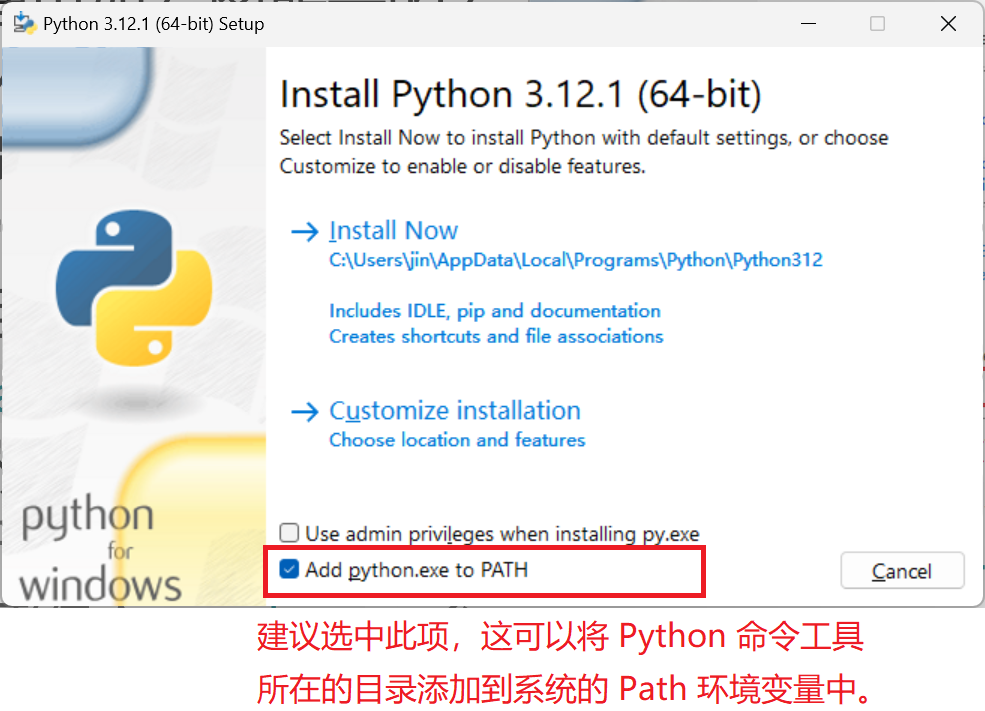Click the "Add python.exe to PATH" label text
This screenshot has height=711, width=985.
coord(416,570)
